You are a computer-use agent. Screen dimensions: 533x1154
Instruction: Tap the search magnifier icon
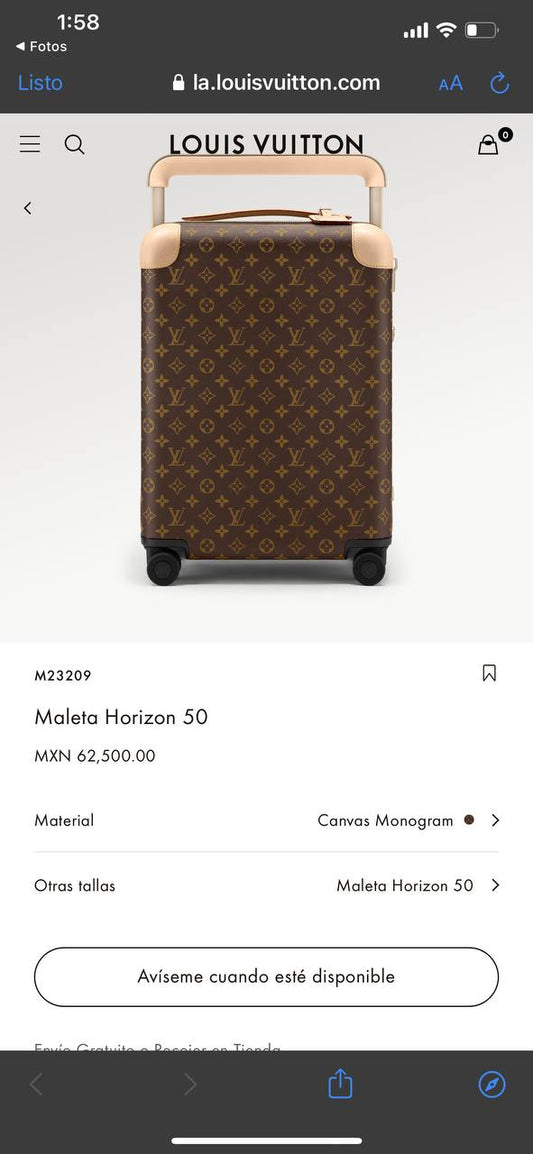(74, 144)
